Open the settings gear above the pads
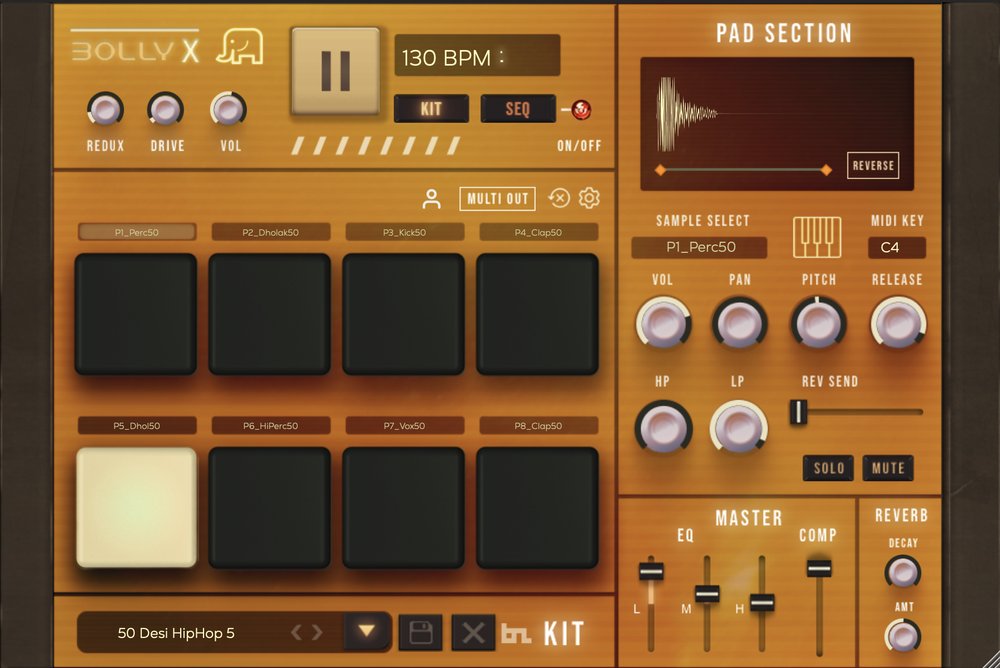This screenshot has width=1000, height=668. point(590,198)
